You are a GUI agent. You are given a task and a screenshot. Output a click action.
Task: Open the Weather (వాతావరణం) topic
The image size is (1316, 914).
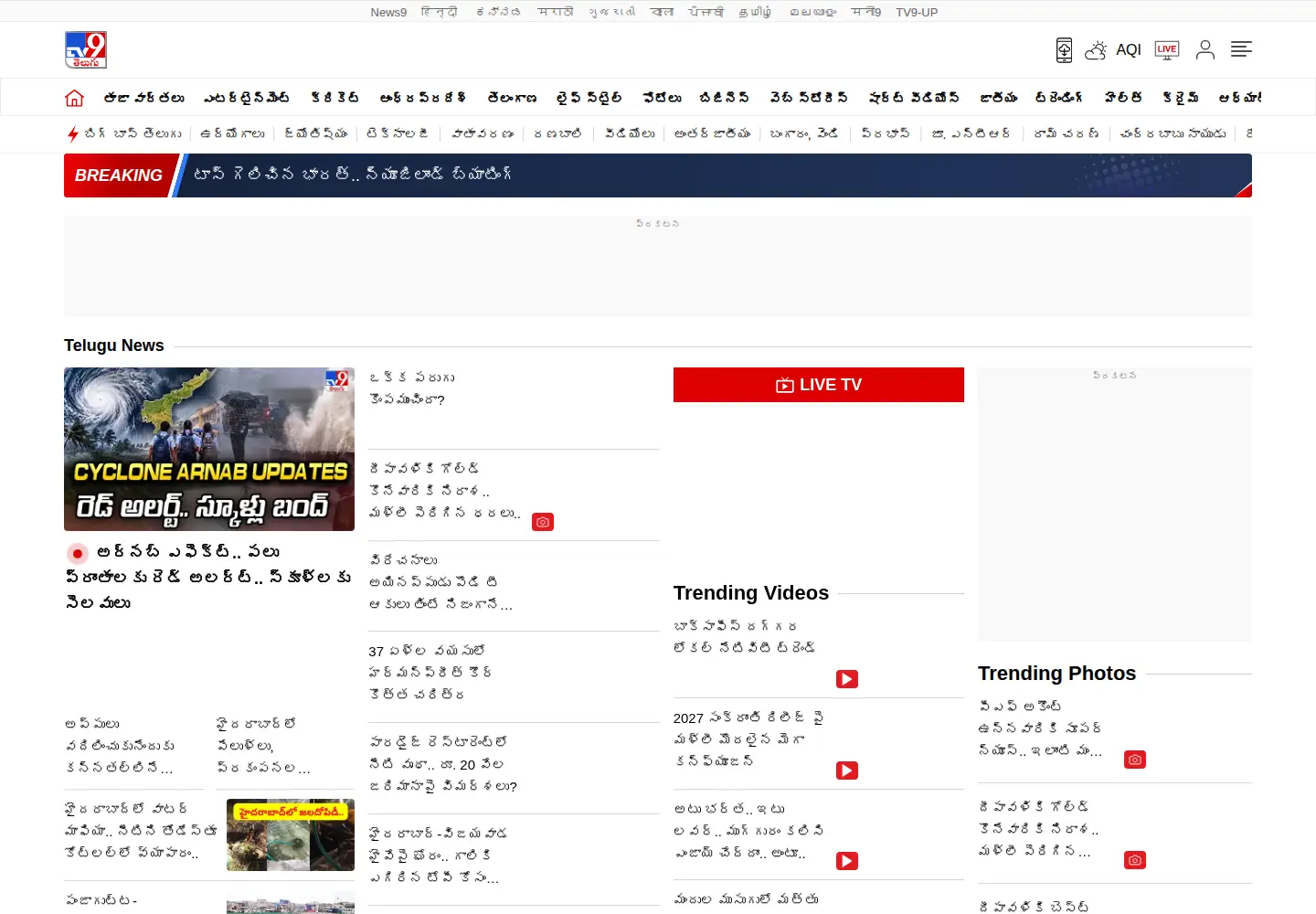483,133
